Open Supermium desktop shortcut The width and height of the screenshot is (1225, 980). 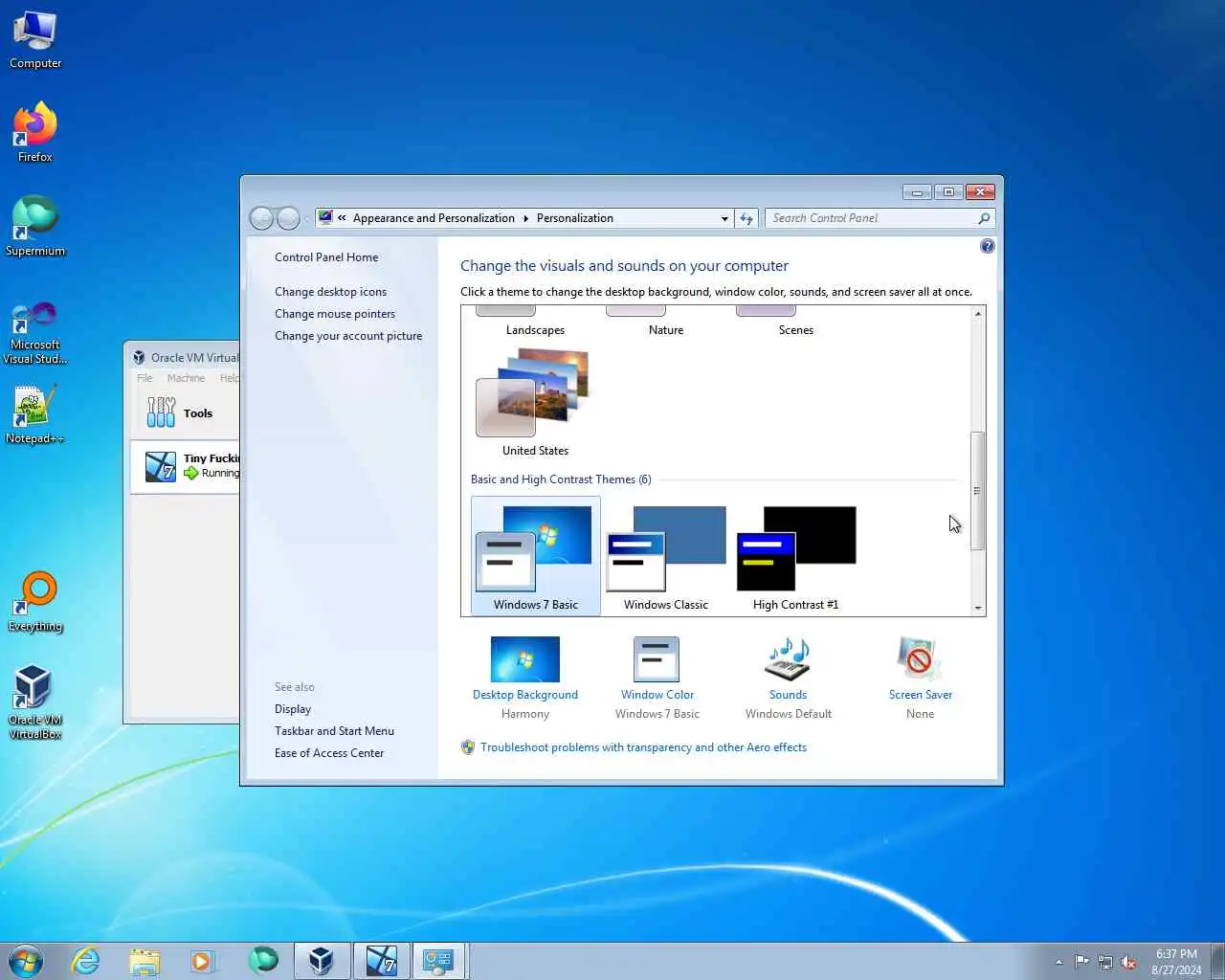[x=35, y=226]
